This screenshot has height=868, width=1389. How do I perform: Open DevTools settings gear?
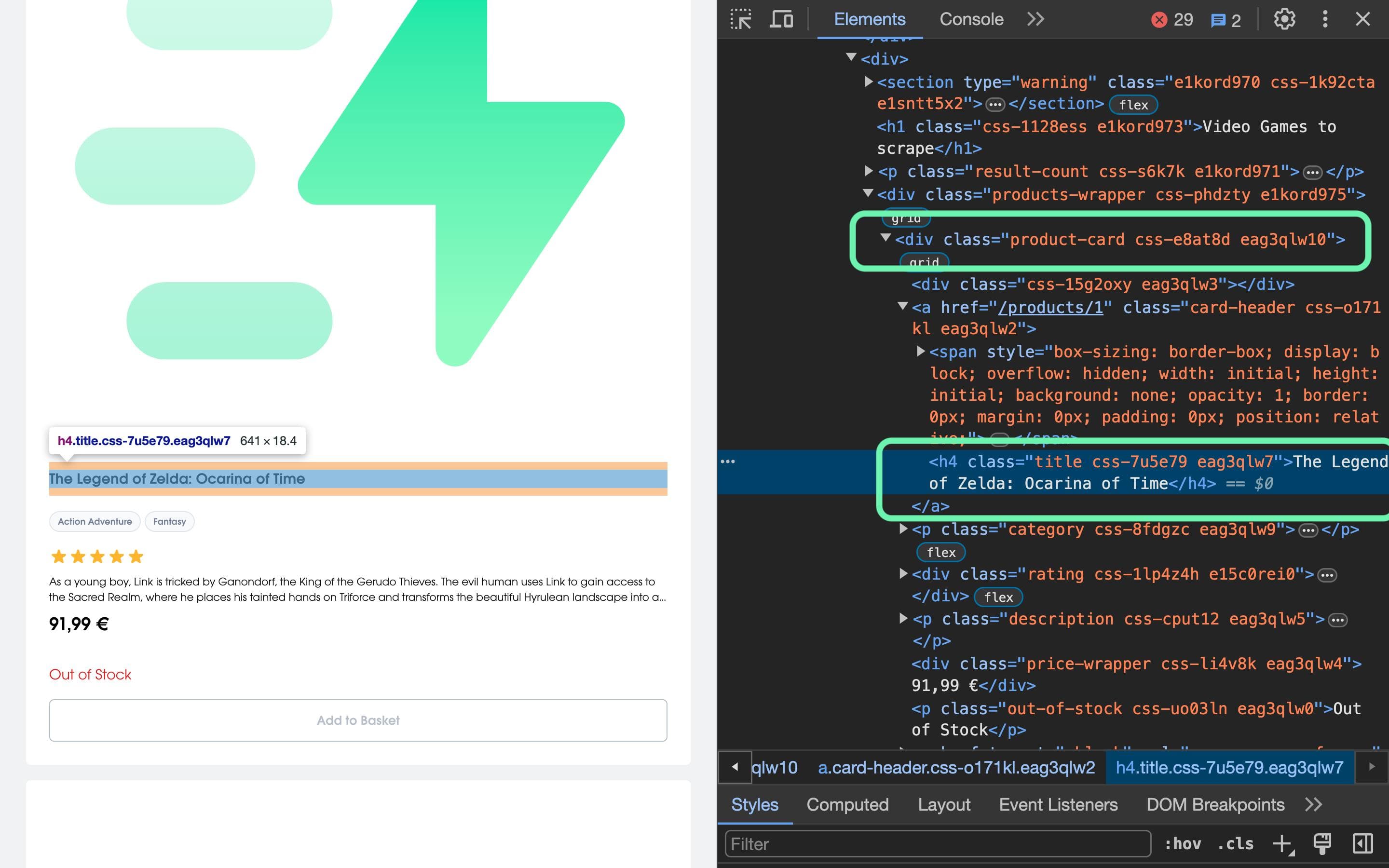[x=1284, y=19]
